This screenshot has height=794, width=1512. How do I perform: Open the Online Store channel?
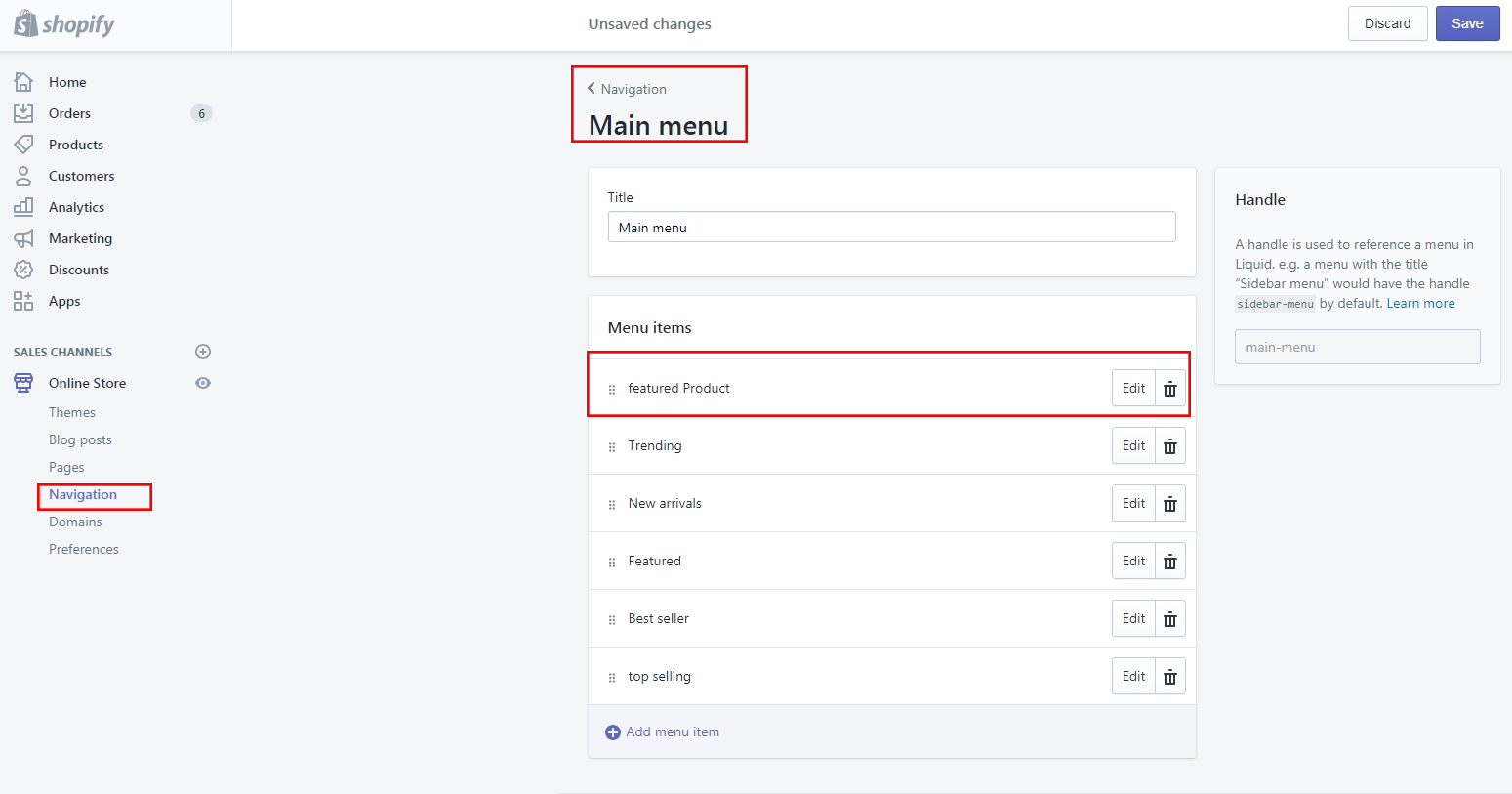click(x=87, y=383)
